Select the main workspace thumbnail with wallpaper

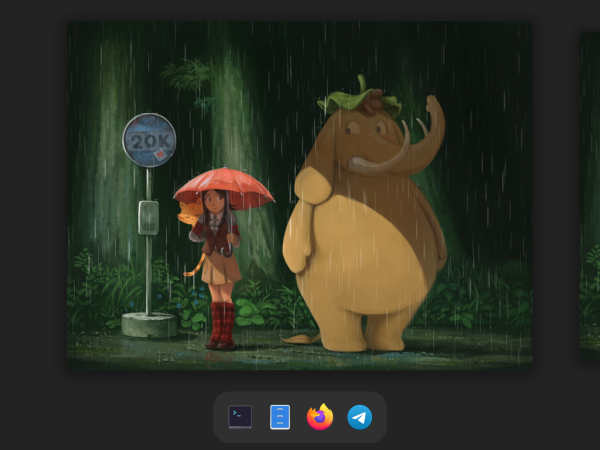(300, 196)
